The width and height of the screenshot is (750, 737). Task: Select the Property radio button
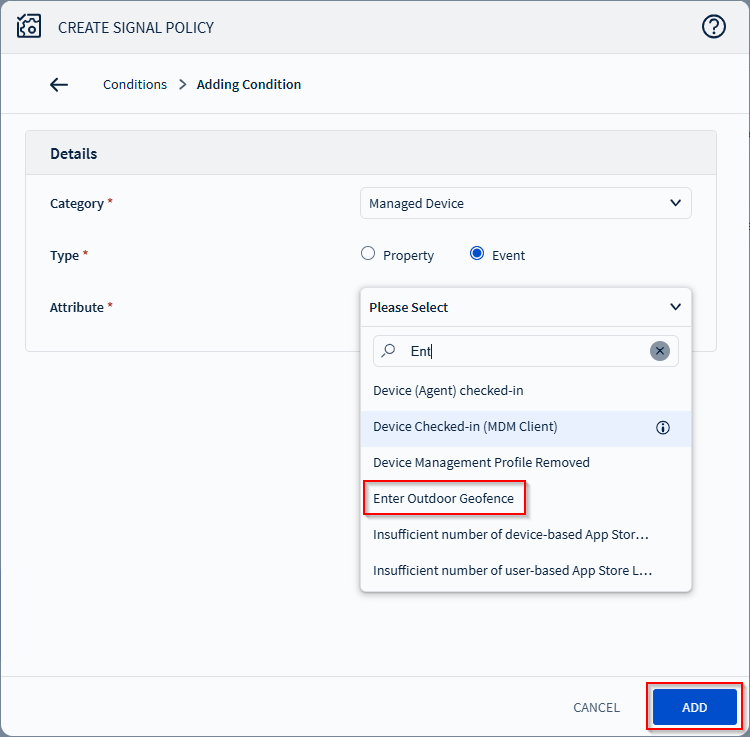368,254
